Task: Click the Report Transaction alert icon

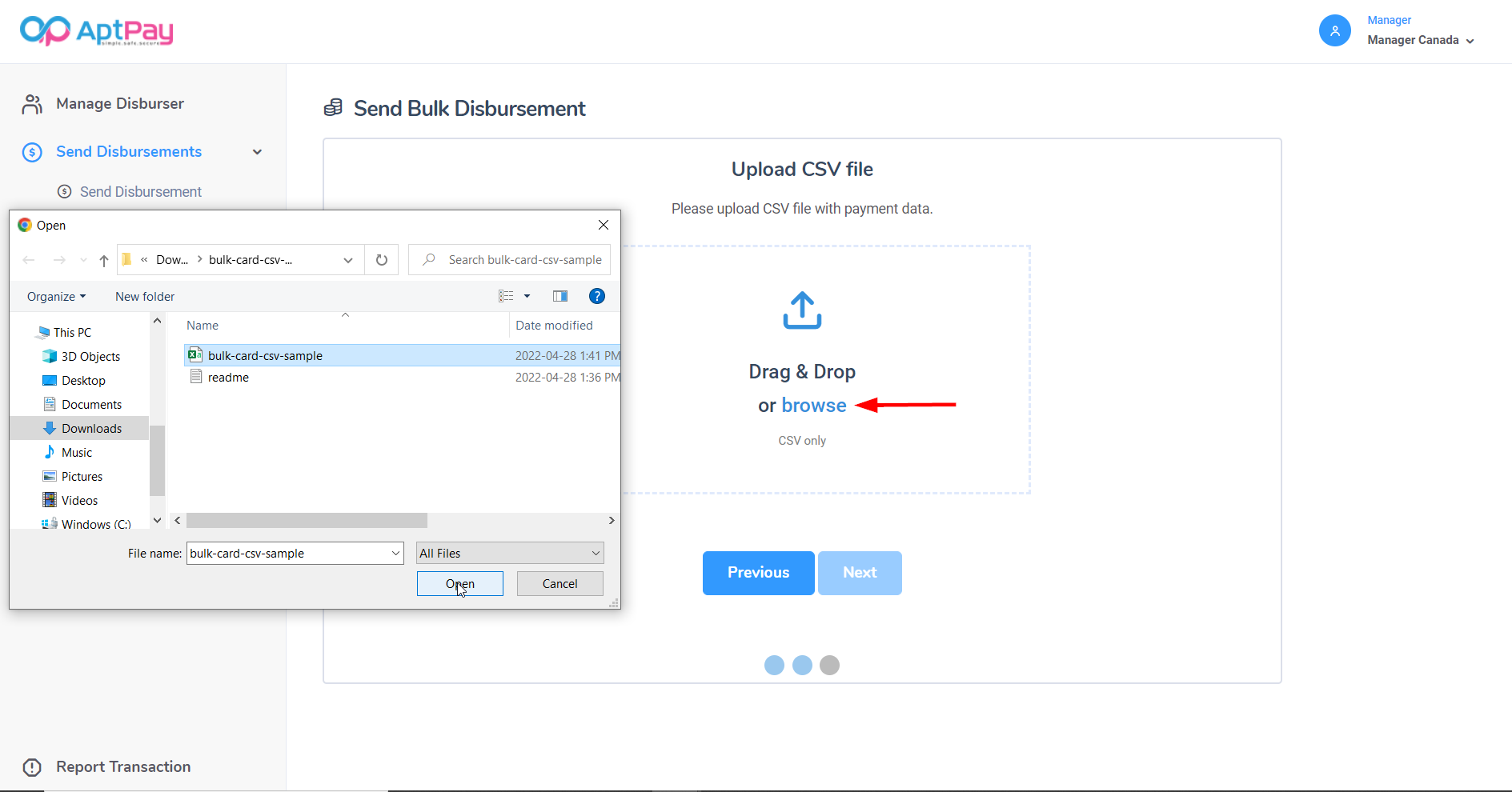Action: coord(32,767)
